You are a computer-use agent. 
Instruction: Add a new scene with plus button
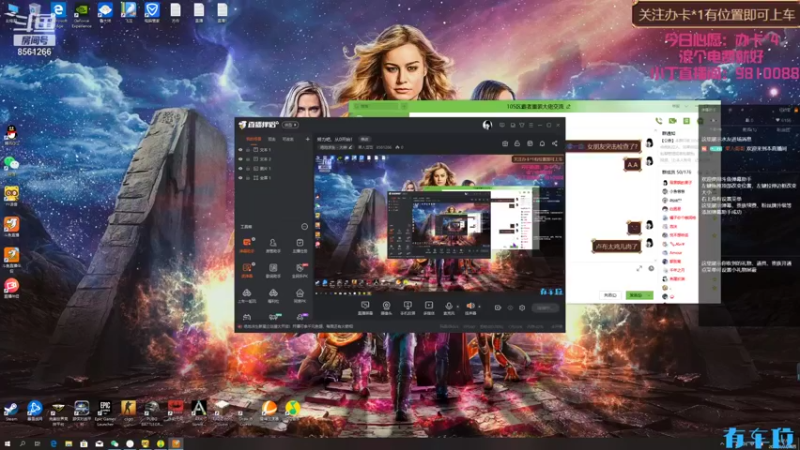307,139
